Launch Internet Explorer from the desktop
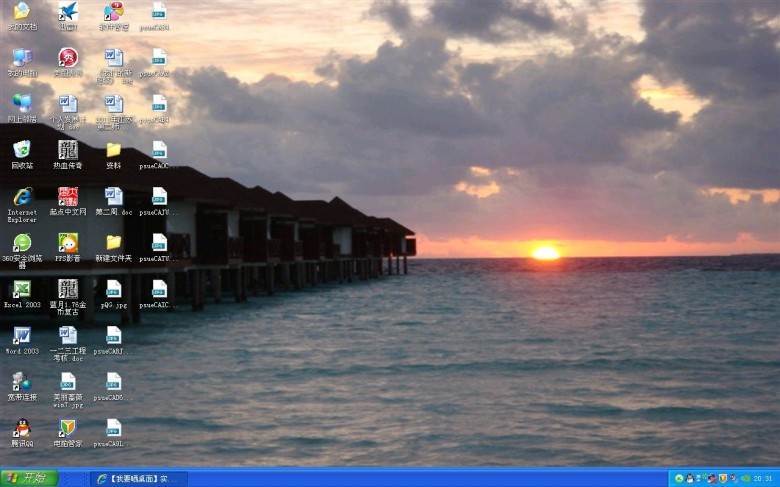This screenshot has width=780, height=487. coord(21,197)
